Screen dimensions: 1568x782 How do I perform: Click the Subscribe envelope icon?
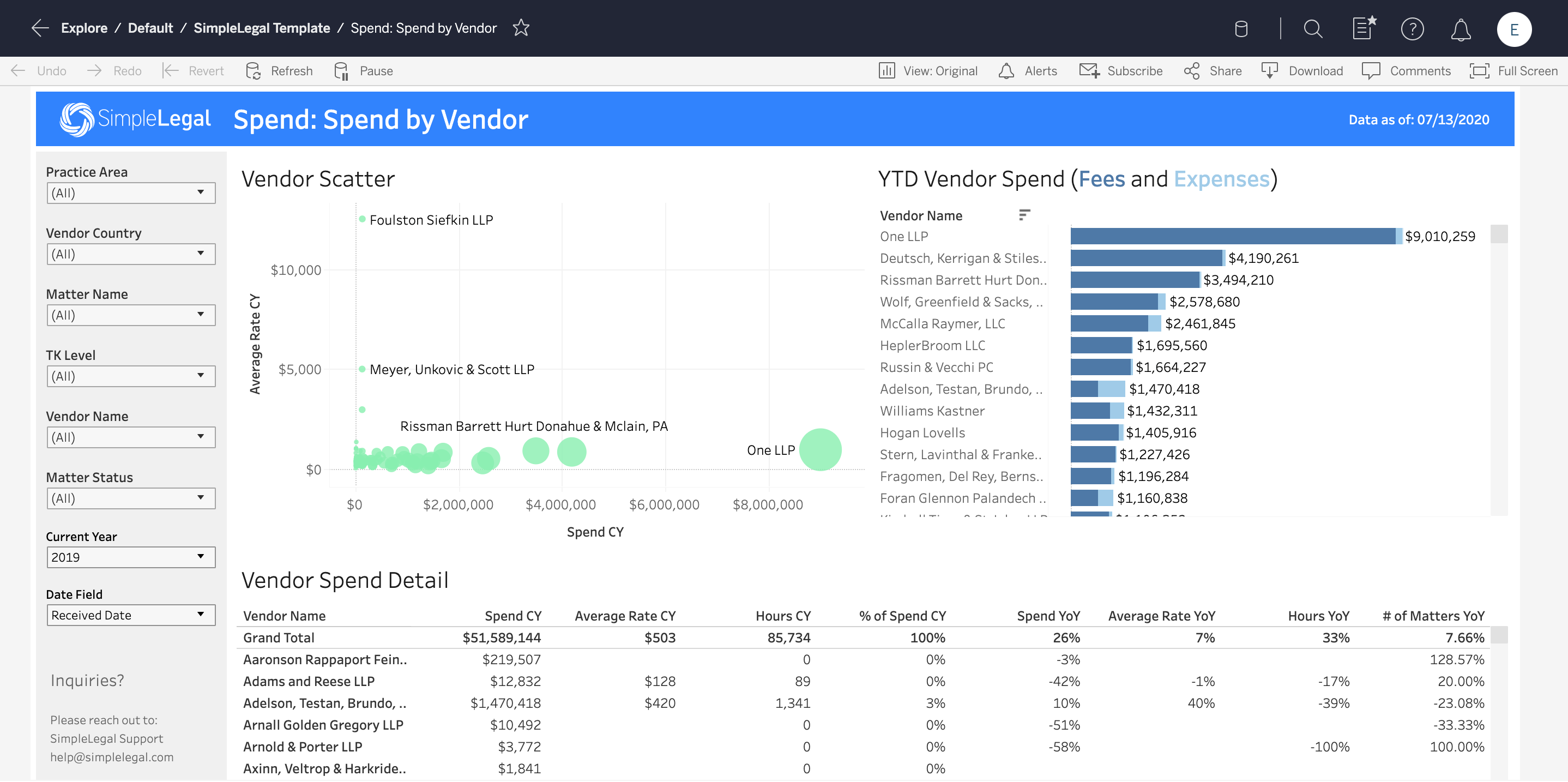click(x=1089, y=71)
